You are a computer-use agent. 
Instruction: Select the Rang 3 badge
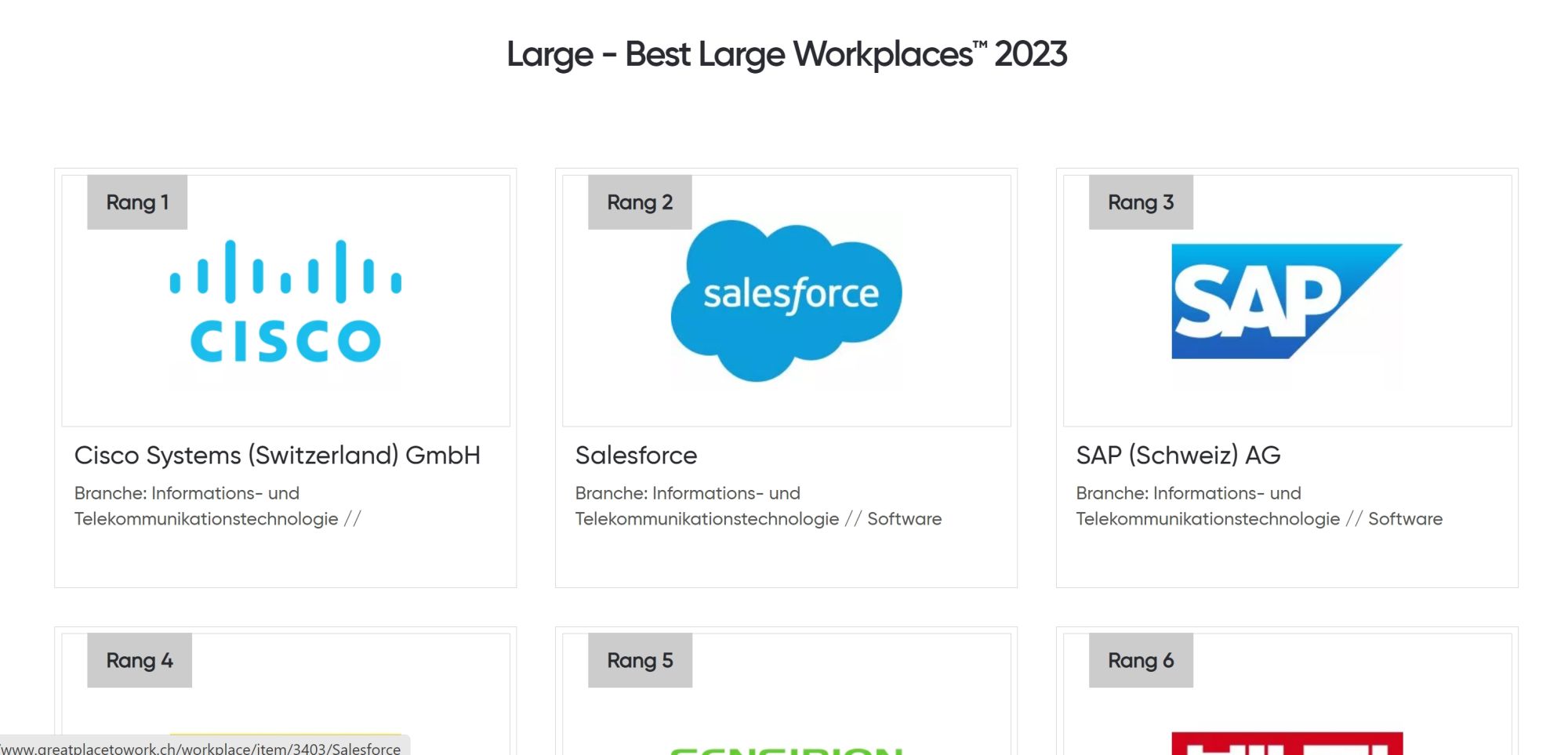pos(1141,202)
